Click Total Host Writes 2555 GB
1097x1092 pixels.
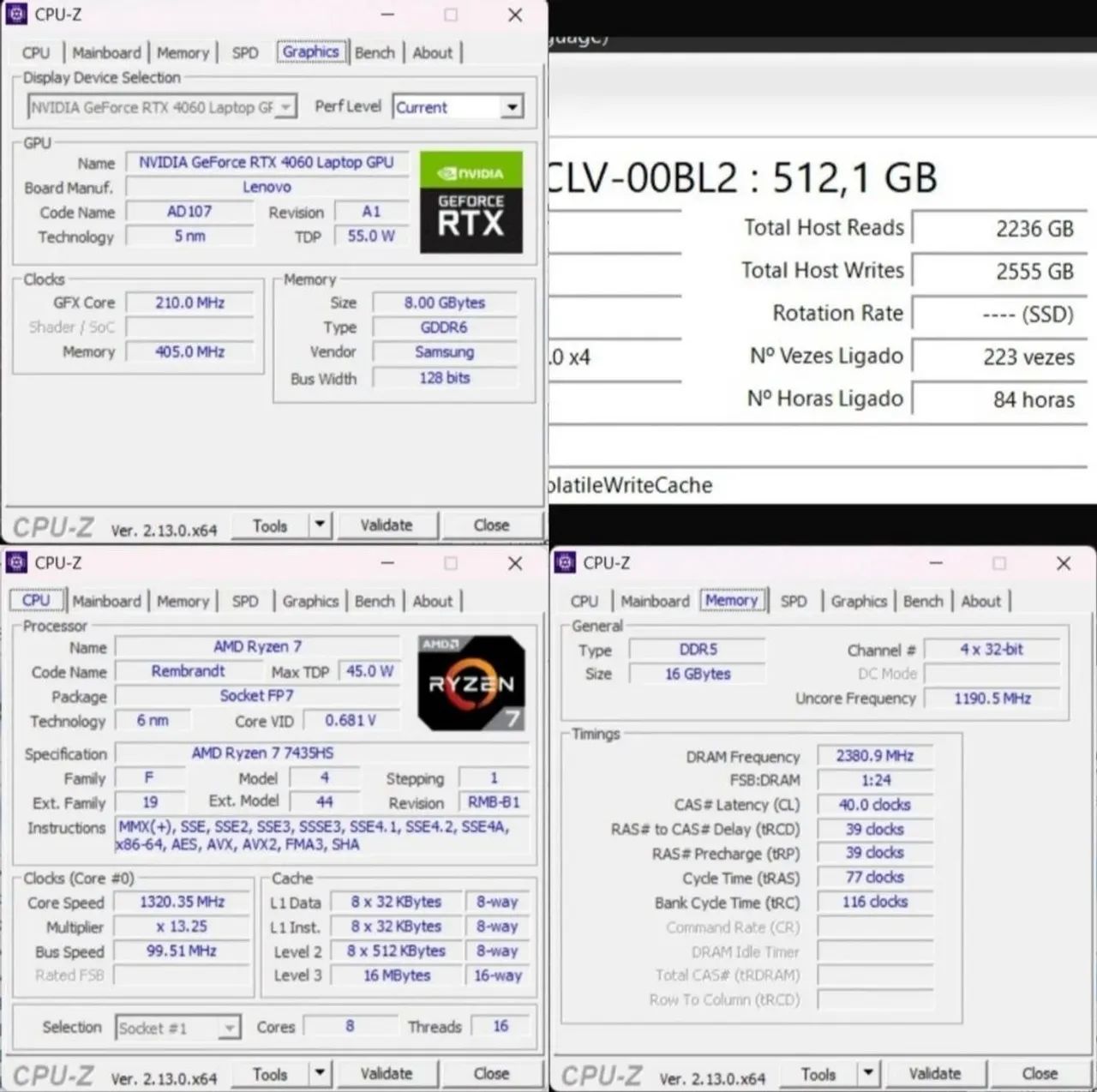[x=999, y=272]
